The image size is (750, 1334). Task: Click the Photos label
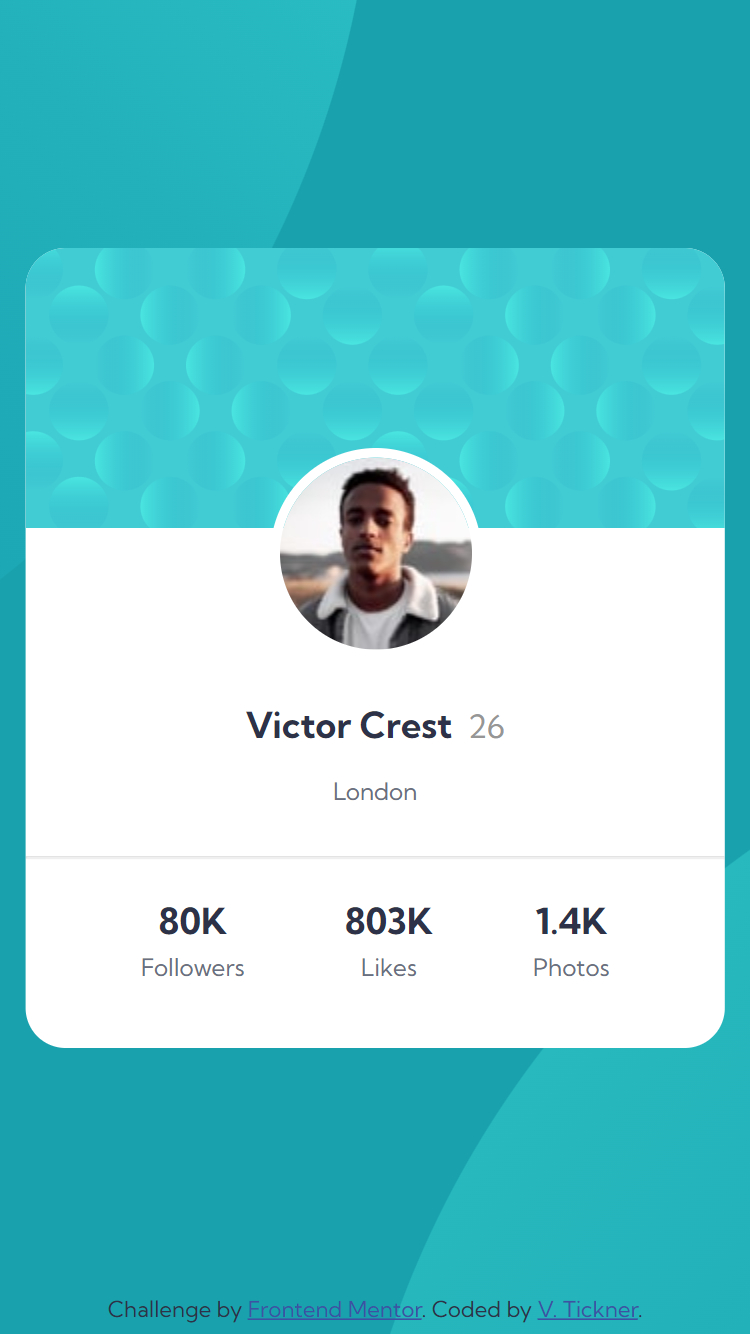pos(571,968)
